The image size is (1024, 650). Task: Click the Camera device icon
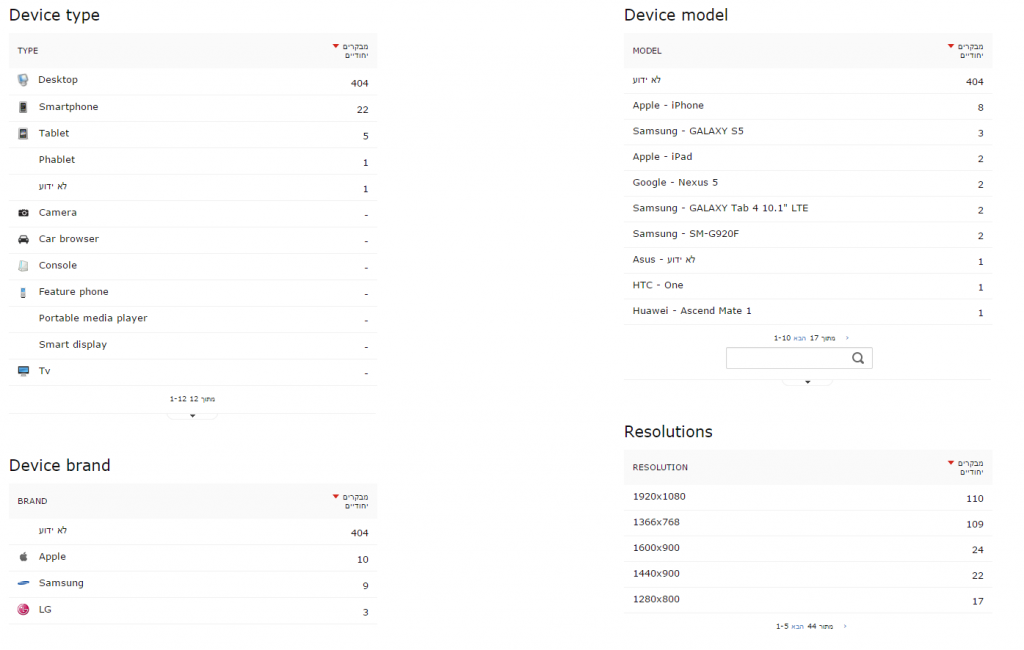tap(24, 213)
